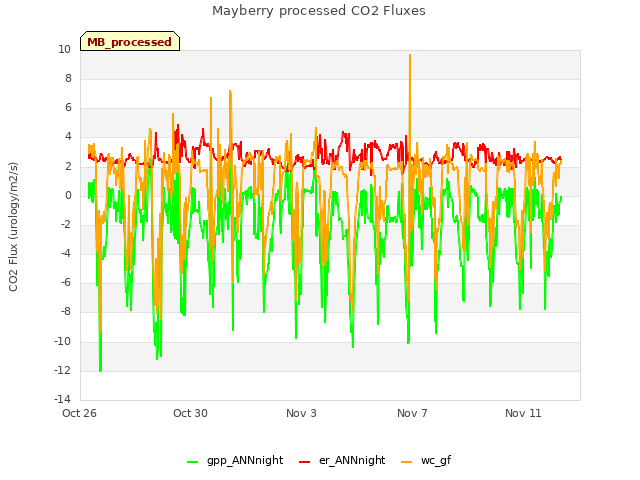Image resolution: width=640 pixels, height=480 pixels.
Task: Click the Nov 3 x-axis label
Action: [301, 413]
